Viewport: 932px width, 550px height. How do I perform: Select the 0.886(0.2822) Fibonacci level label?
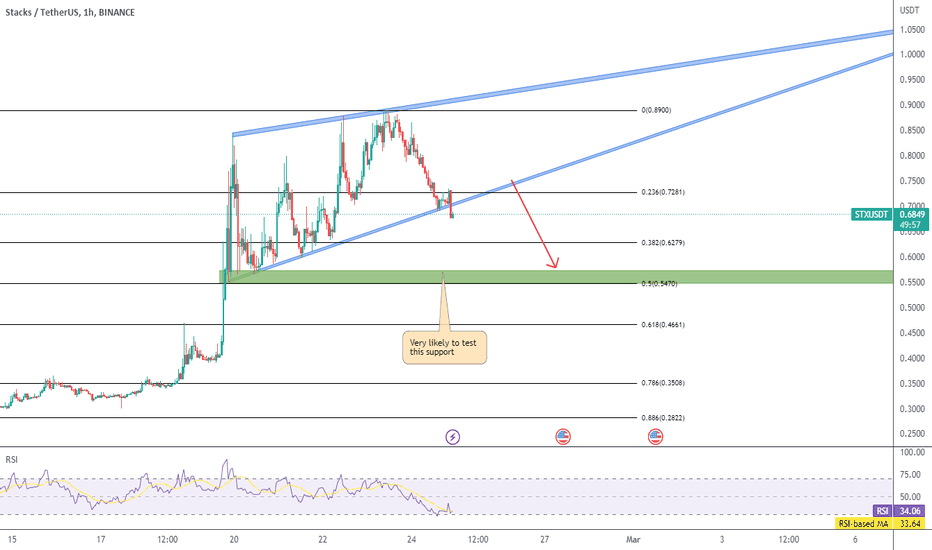click(x=663, y=418)
